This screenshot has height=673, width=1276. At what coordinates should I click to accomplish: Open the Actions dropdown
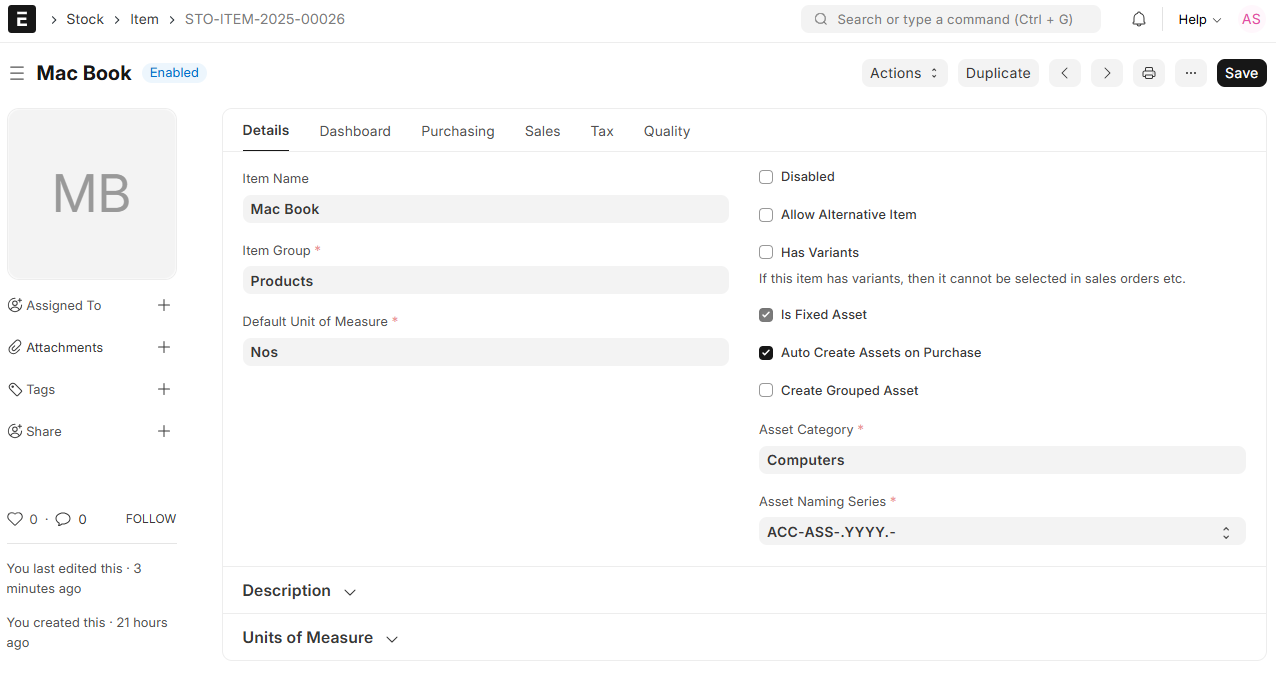(905, 73)
